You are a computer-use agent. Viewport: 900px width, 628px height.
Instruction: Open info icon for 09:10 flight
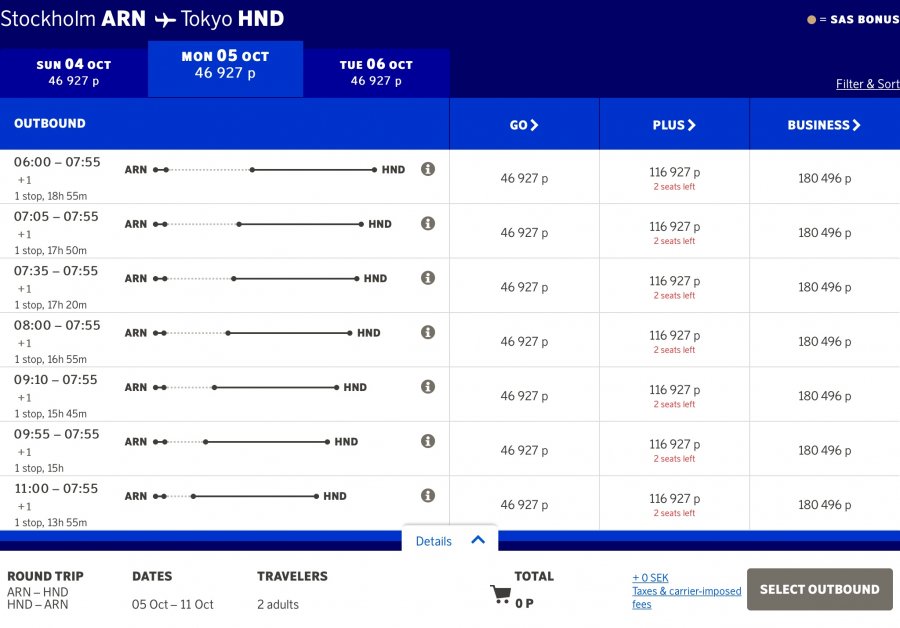(428, 387)
